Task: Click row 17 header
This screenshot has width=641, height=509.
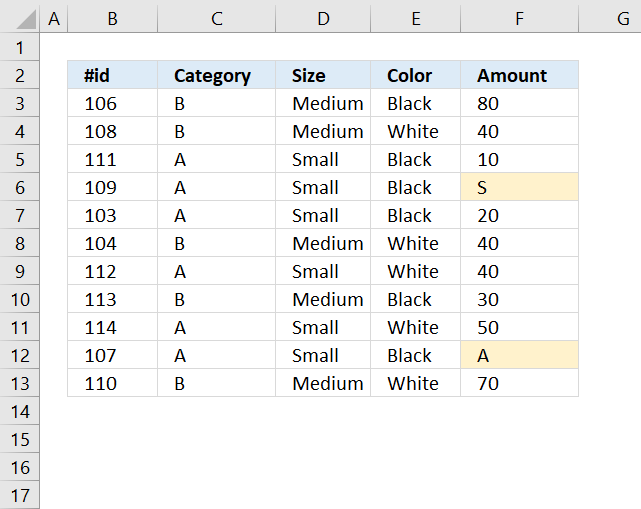Action: pos(20,496)
